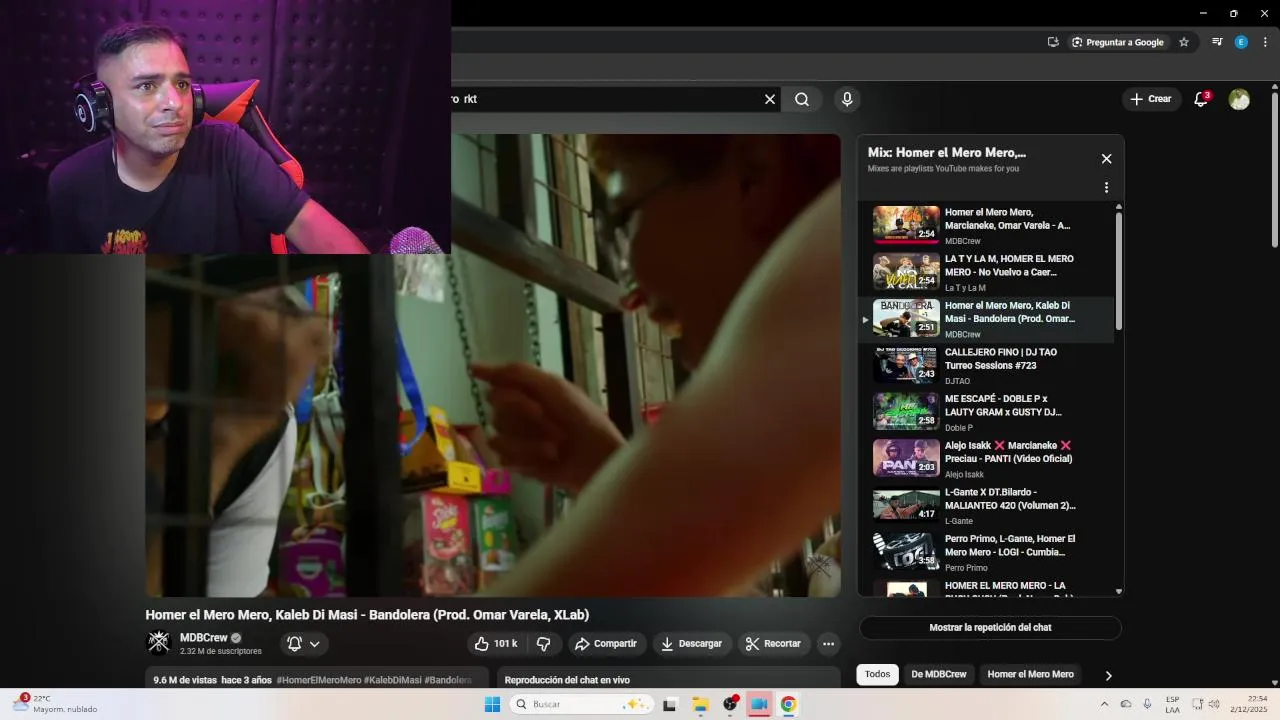The height and width of the screenshot is (720, 1280).
Task: Clear the YouTube search box with X
Action: 770,99
